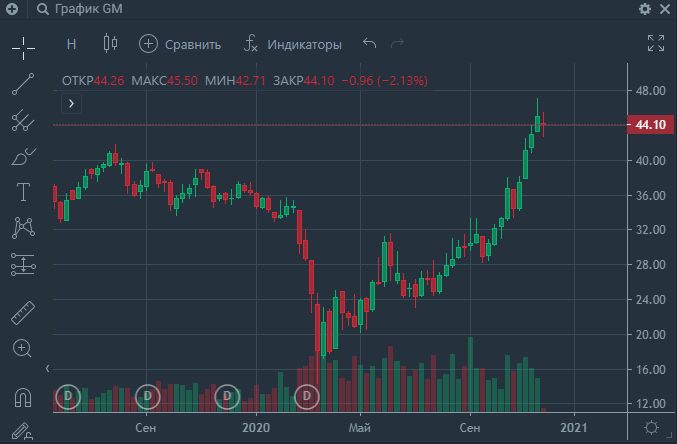Click the 28.00 price axis label
This screenshot has width=677, height=444.
point(650,265)
